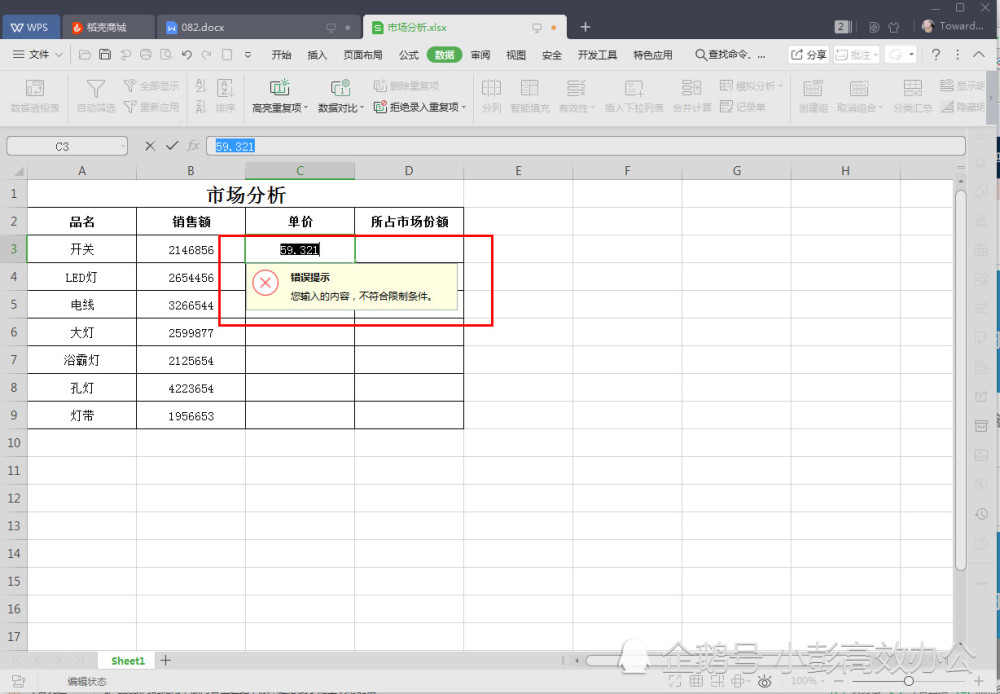Click the 删除重复项 icon
Screen dimensions: 1000x694
[380, 85]
